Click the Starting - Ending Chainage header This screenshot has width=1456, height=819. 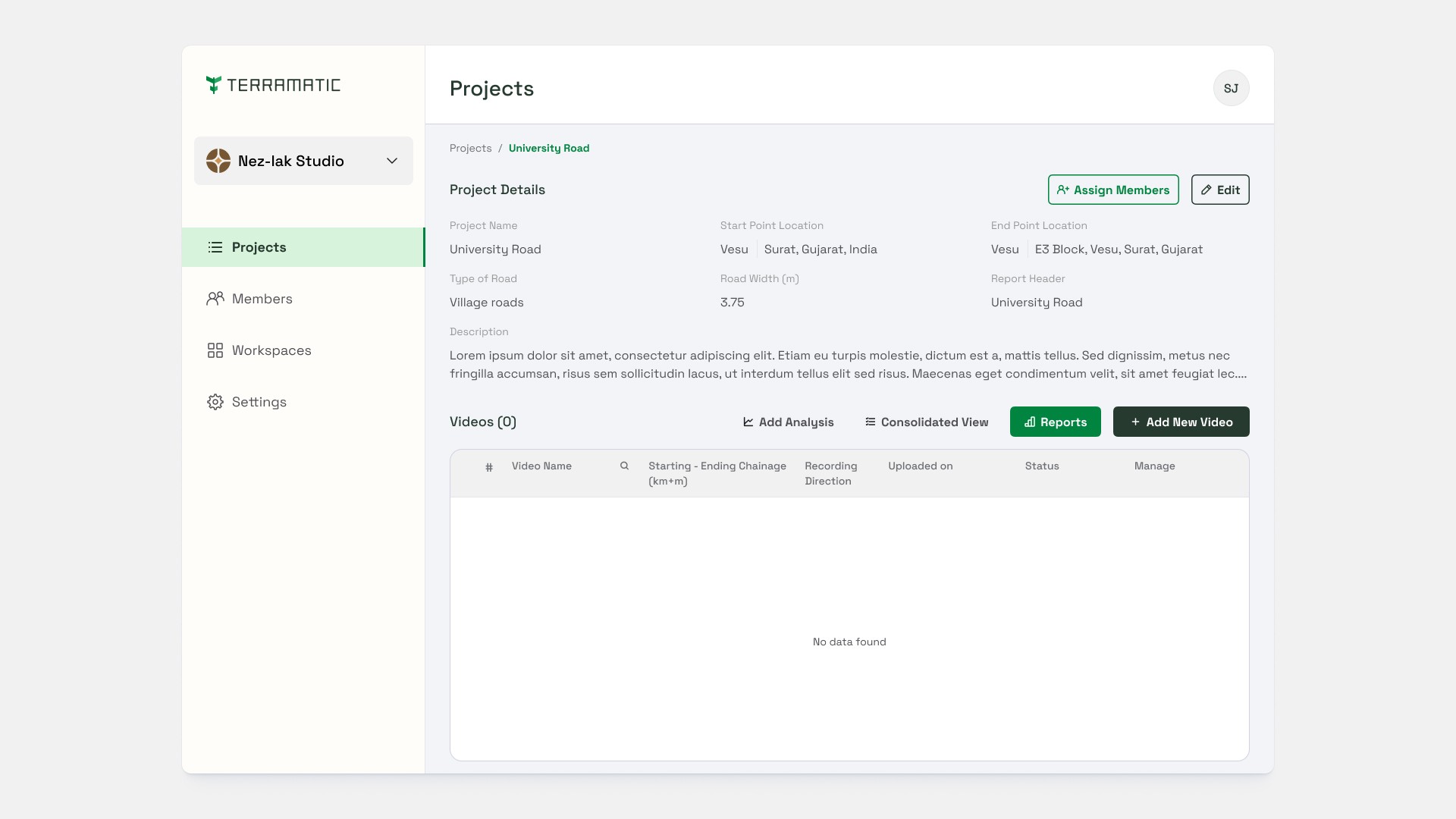[x=717, y=473]
